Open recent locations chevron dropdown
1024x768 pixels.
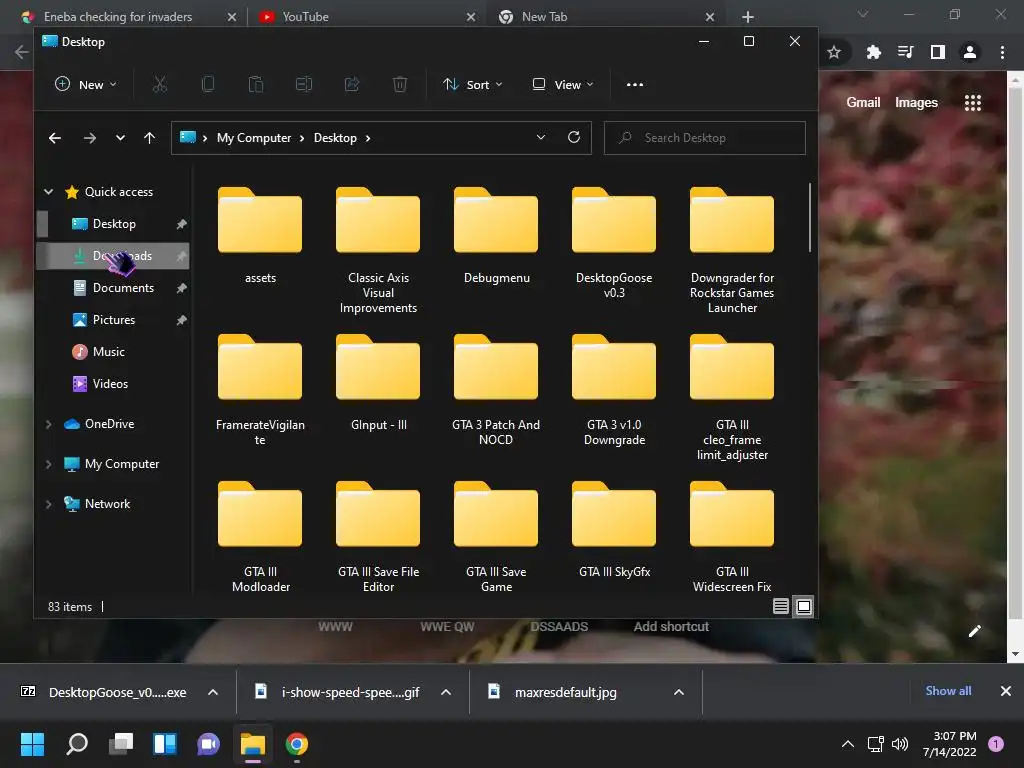click(120, 138)
